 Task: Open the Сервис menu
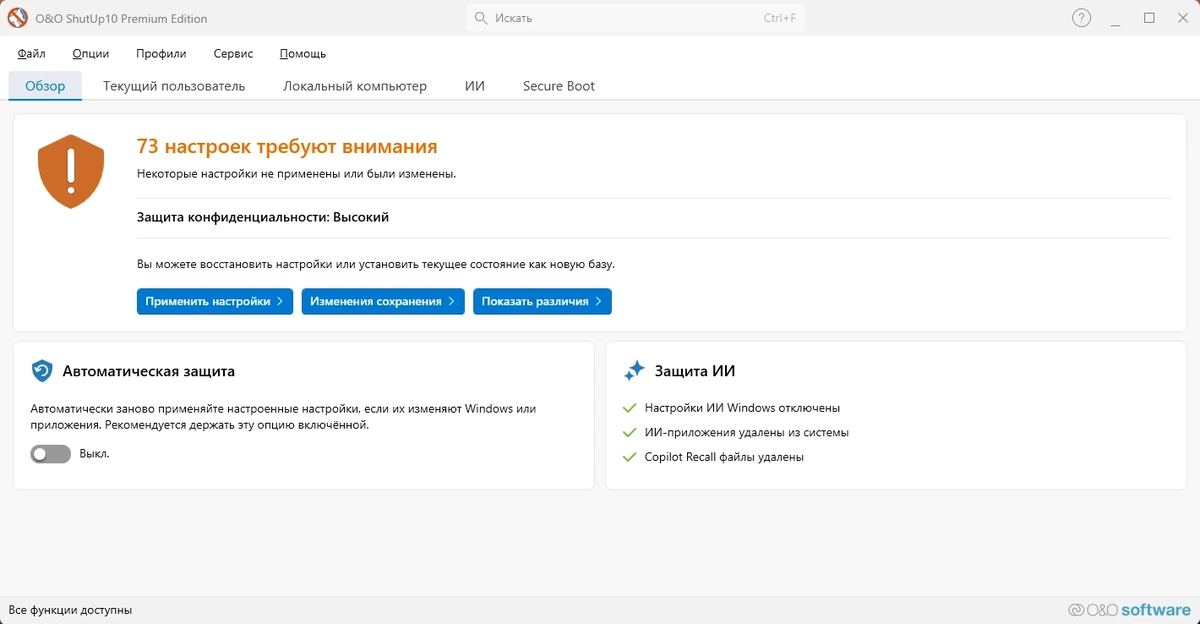pos(233,54)
